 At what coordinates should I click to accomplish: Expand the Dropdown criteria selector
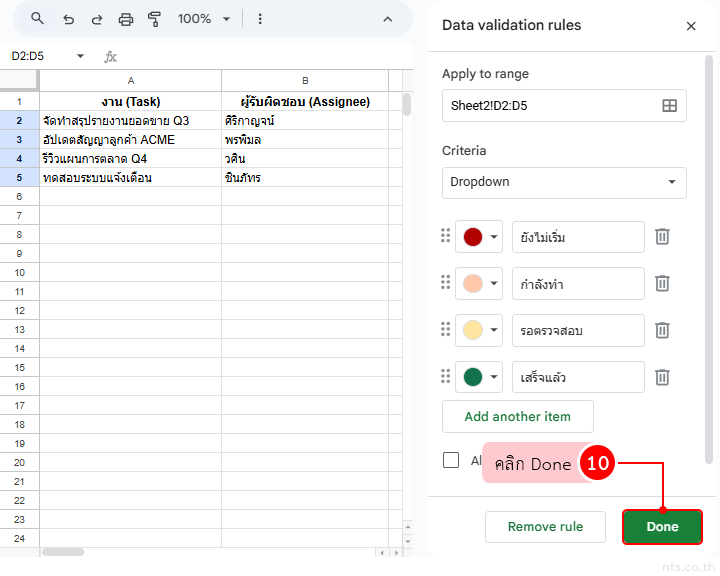564,182
